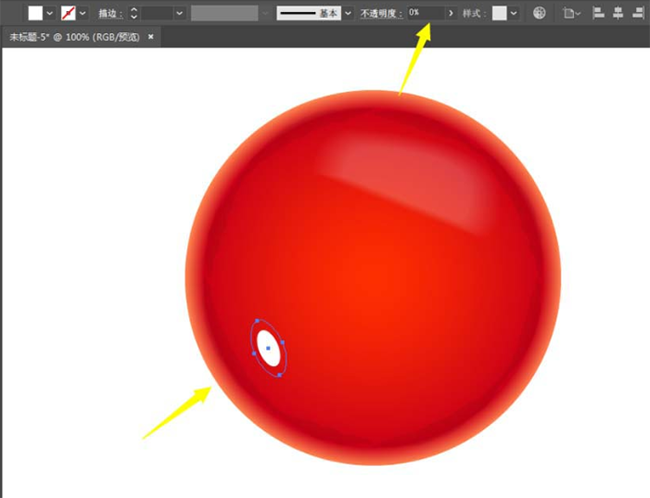Click the horizontal align right icon
The width and height of the screenshot is (650, 498).
[638, 13]
